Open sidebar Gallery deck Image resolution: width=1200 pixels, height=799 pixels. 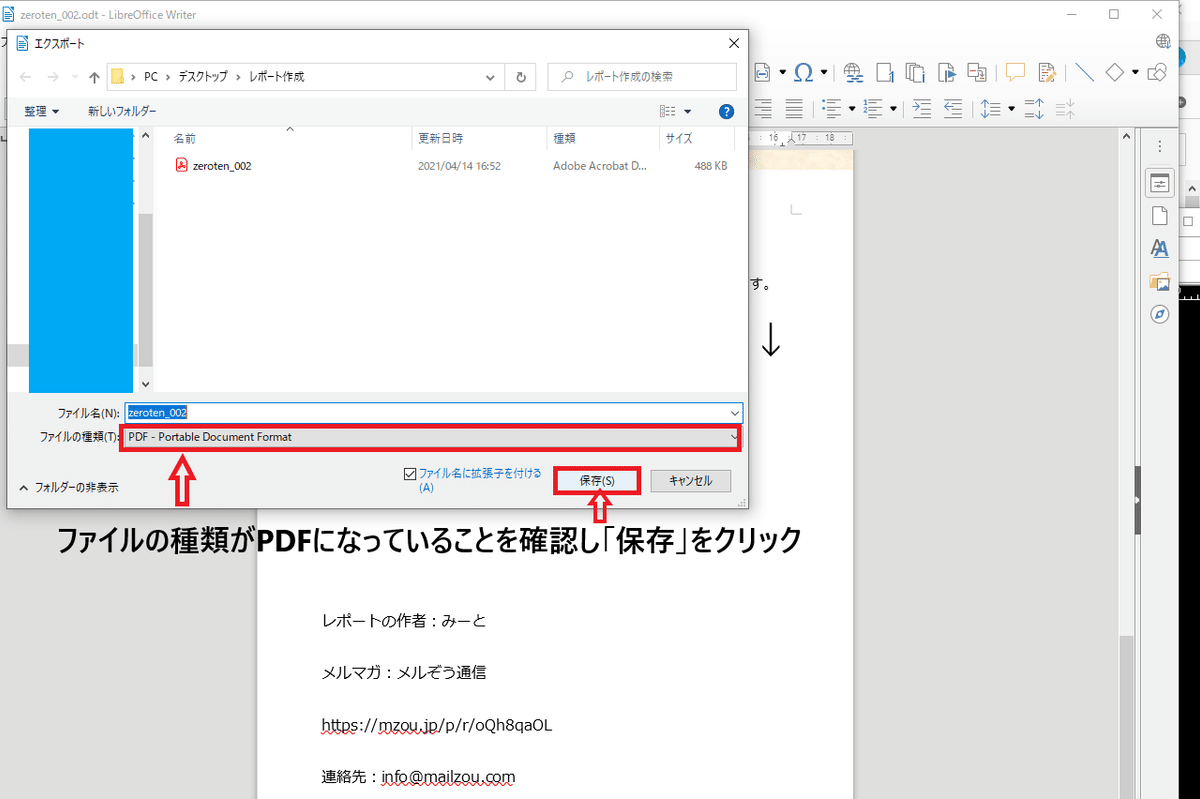tap(1159, 281)
